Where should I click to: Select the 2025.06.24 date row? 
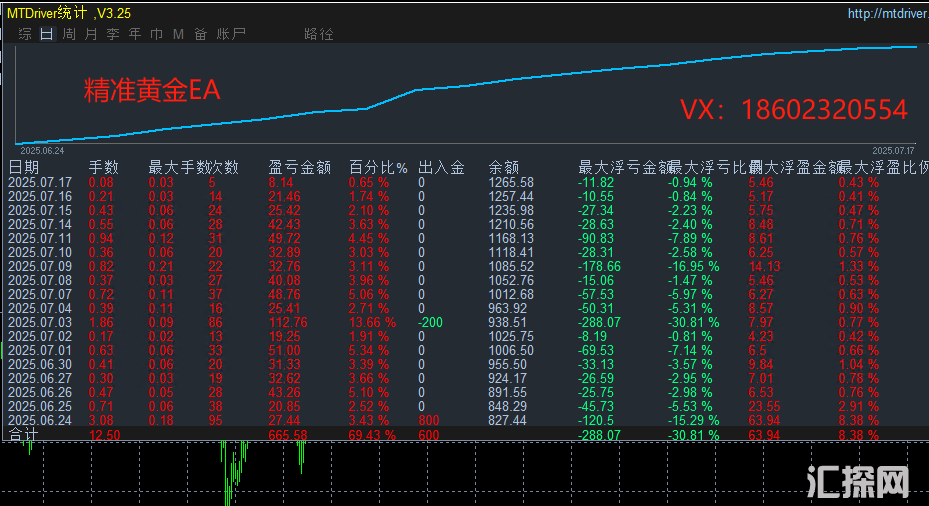pos(40,421)
